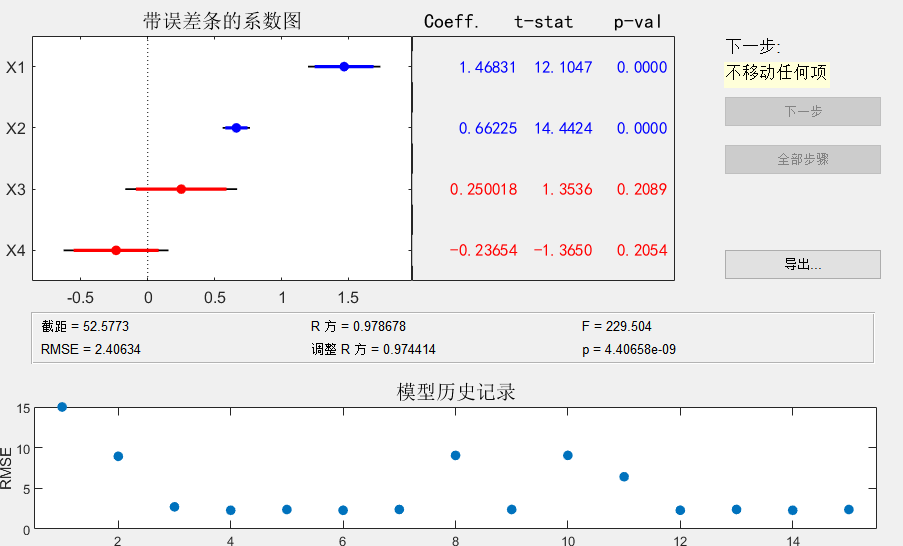Click the 截距 = 52.5773 text
Image resolution: width=903 pixels, height=546 pixels.
[x=85, y=327]
